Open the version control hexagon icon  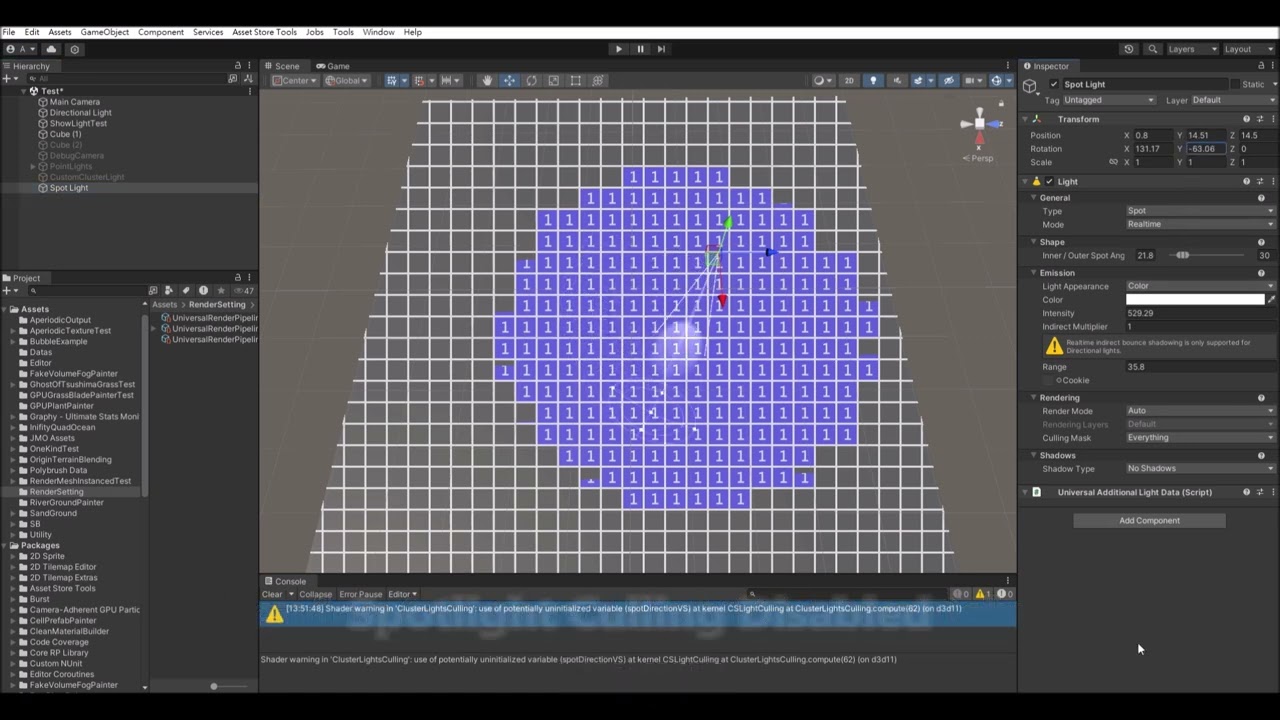click(74, 49)
